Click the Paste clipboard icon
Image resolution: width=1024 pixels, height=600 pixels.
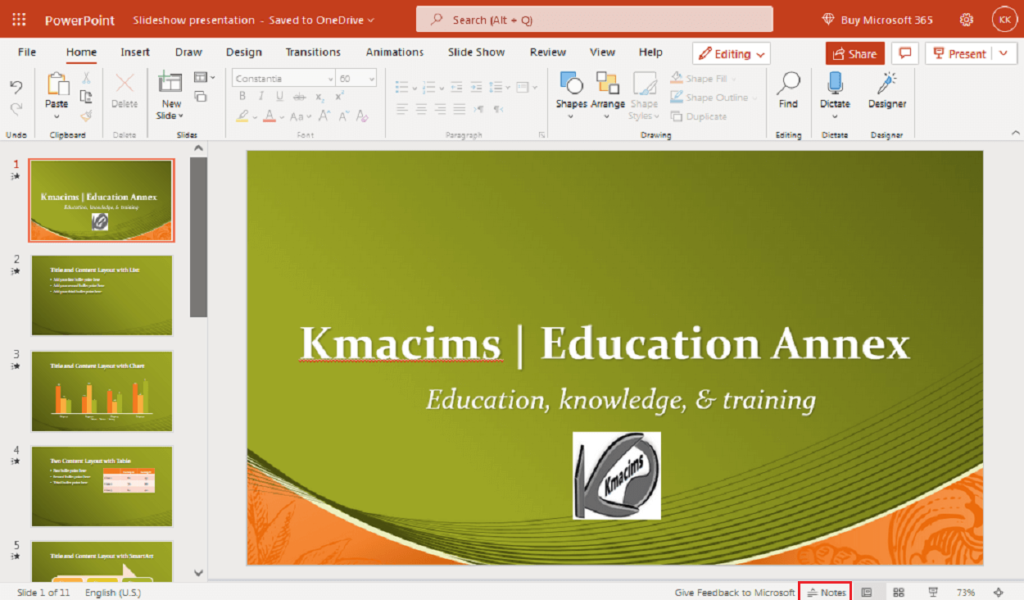57,84
